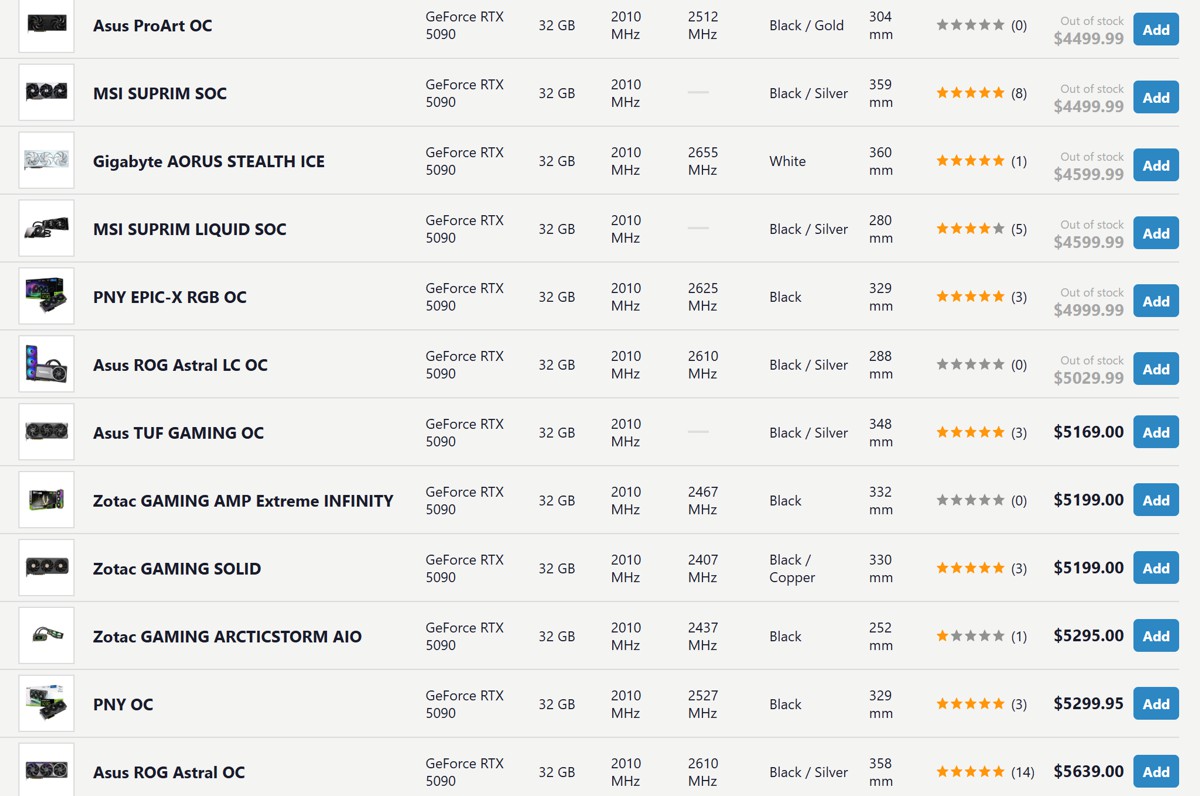The image size is (1200, 796).
Task: Open the Asus ProArt OC product link
Action: tap(153, 25)
